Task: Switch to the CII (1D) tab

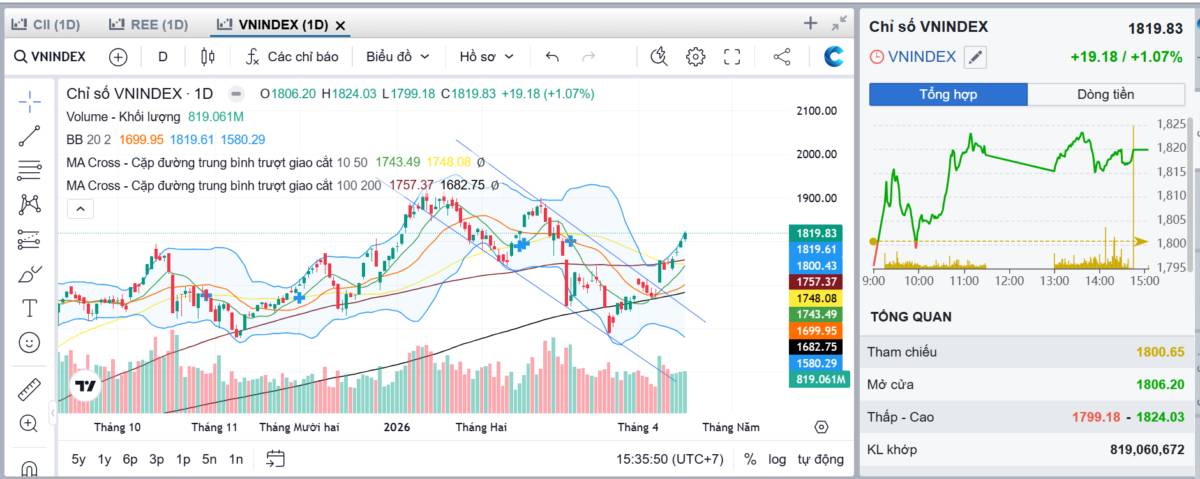Action: 46,25
